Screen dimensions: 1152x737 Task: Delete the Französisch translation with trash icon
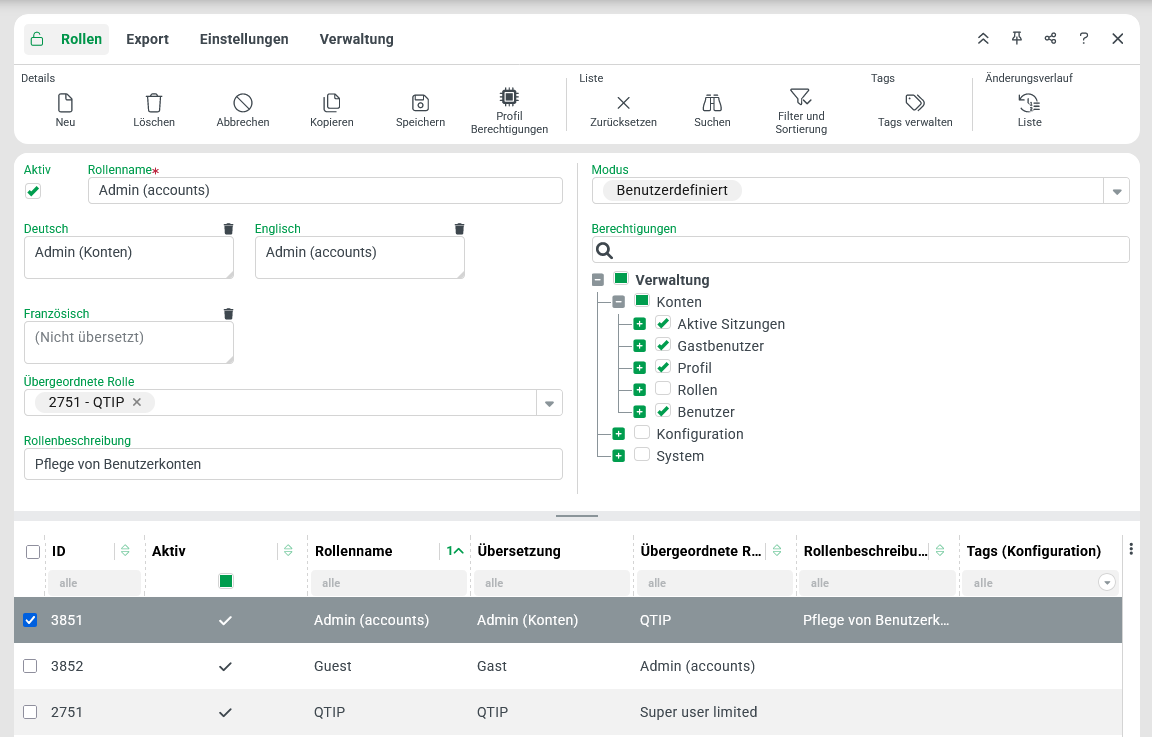[228, 314]
